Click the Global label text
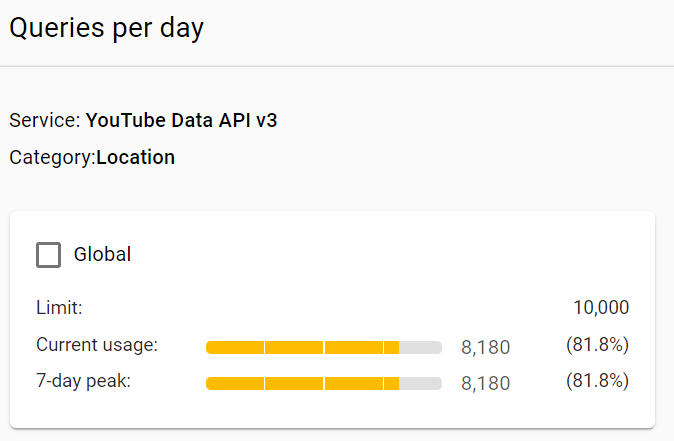Viewport: 674px width, 441px height. (102, 255)
